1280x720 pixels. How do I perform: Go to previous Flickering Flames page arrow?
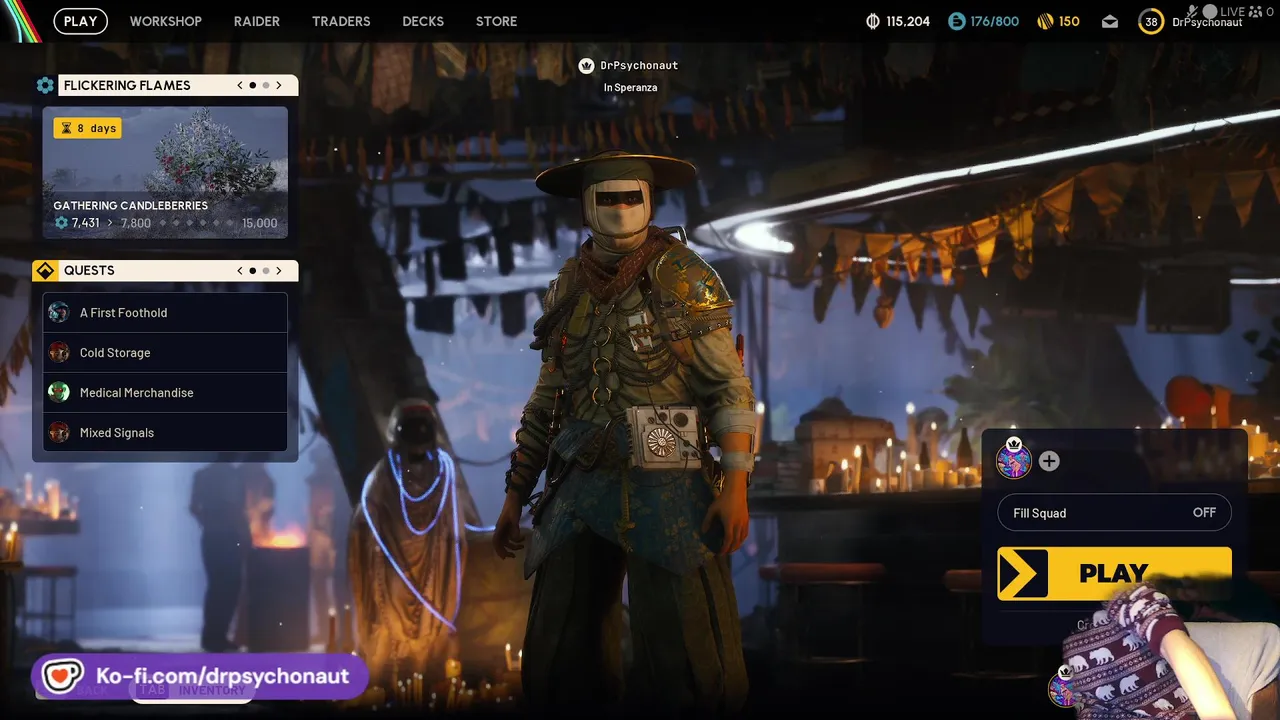click(240, 85)
